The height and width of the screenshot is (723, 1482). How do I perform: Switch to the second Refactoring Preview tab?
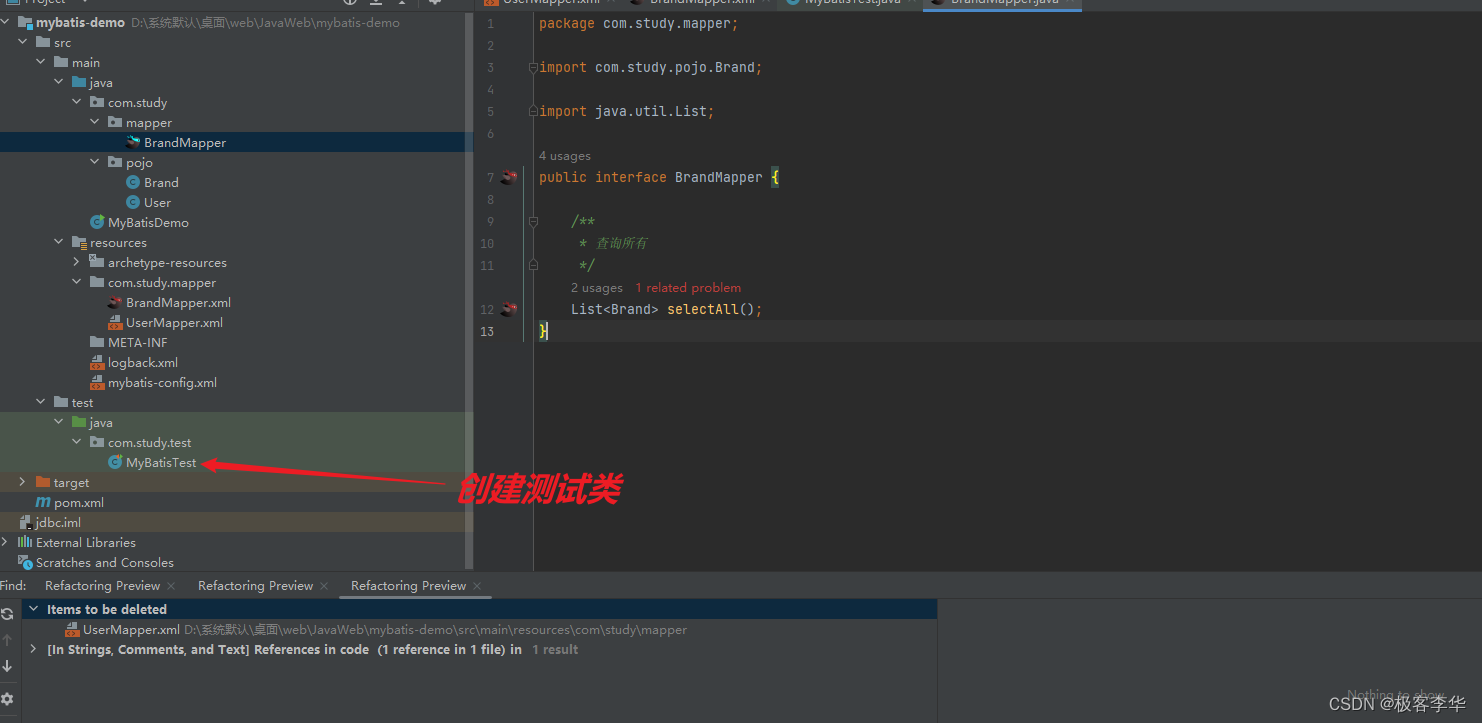tap(255, 586)
